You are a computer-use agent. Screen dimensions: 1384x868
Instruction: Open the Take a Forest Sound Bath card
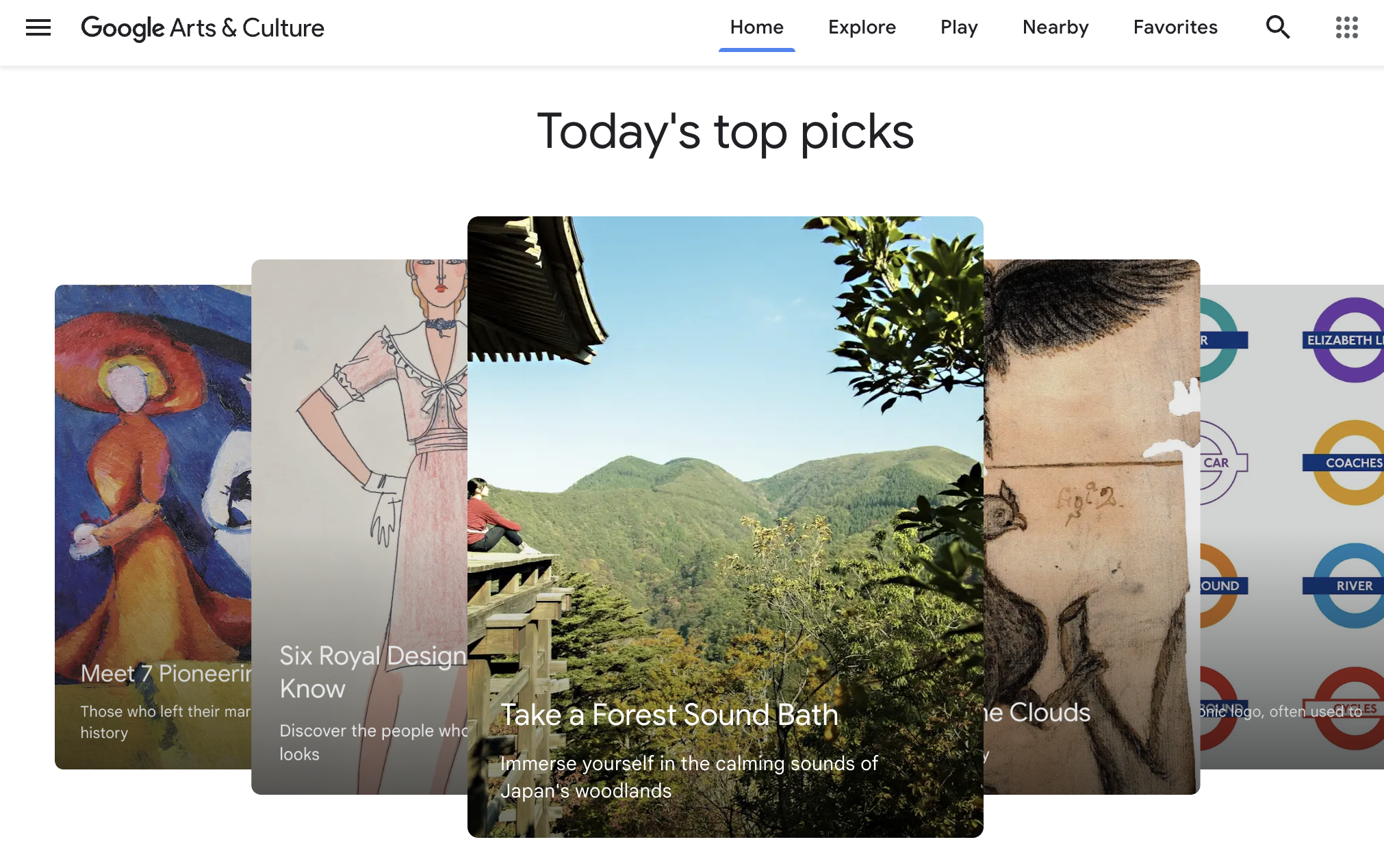pyautogui.click(x=725, y=526)
